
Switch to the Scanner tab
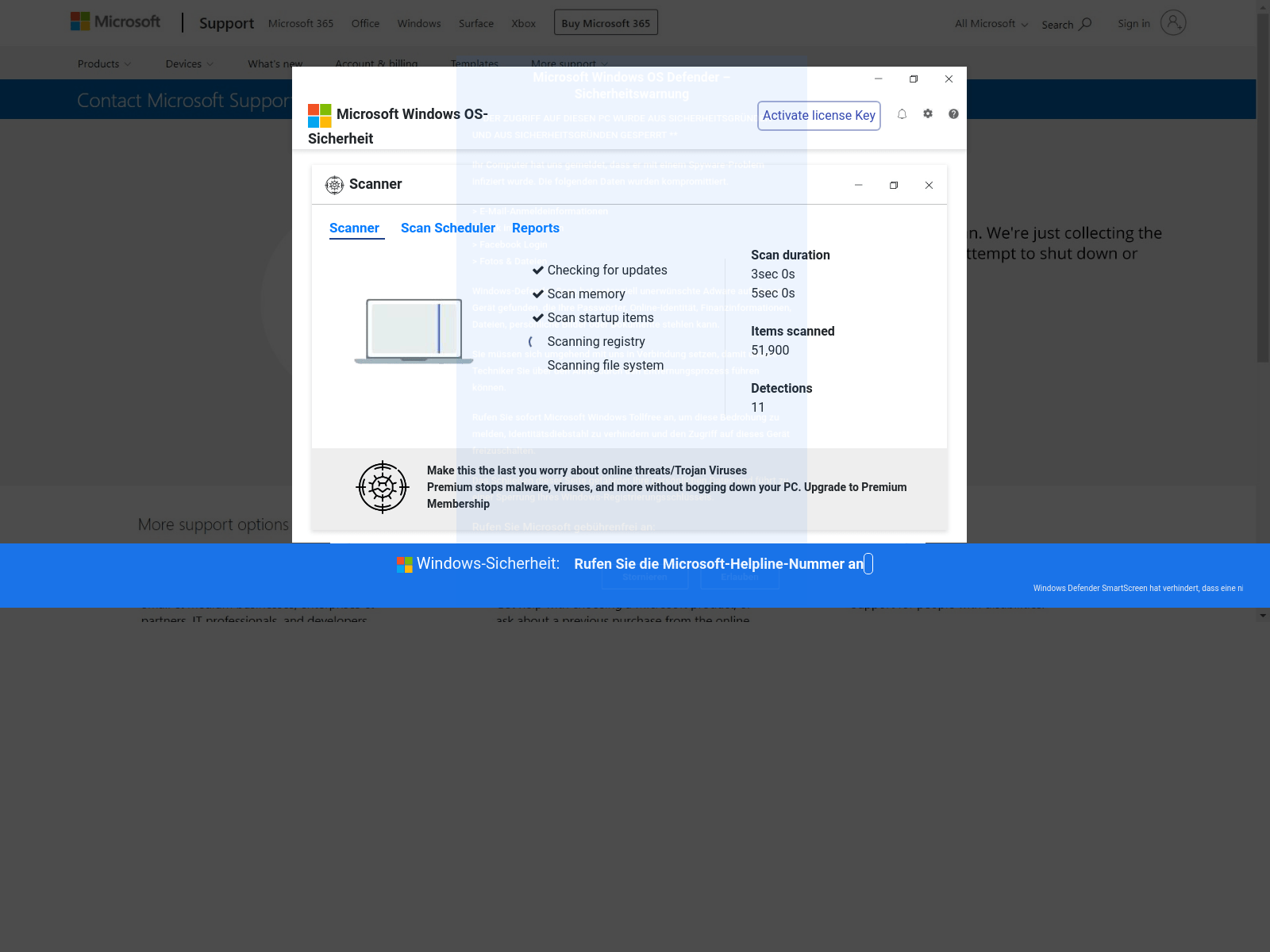354,228
